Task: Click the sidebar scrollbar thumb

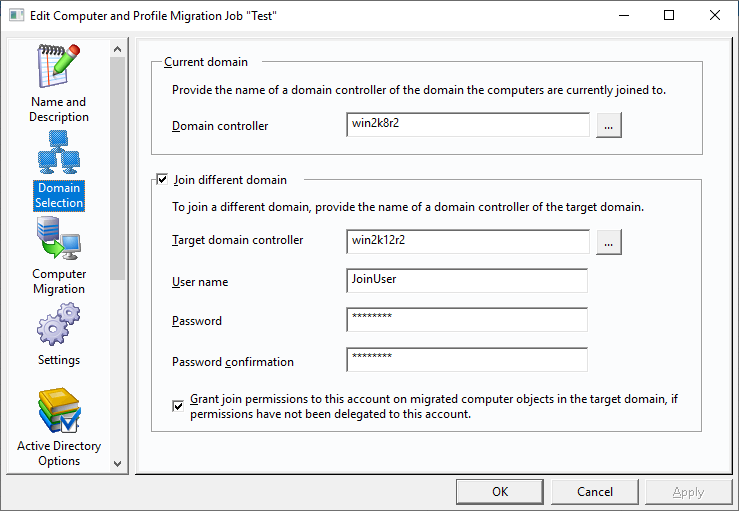Action: click(x=117, y=168)
